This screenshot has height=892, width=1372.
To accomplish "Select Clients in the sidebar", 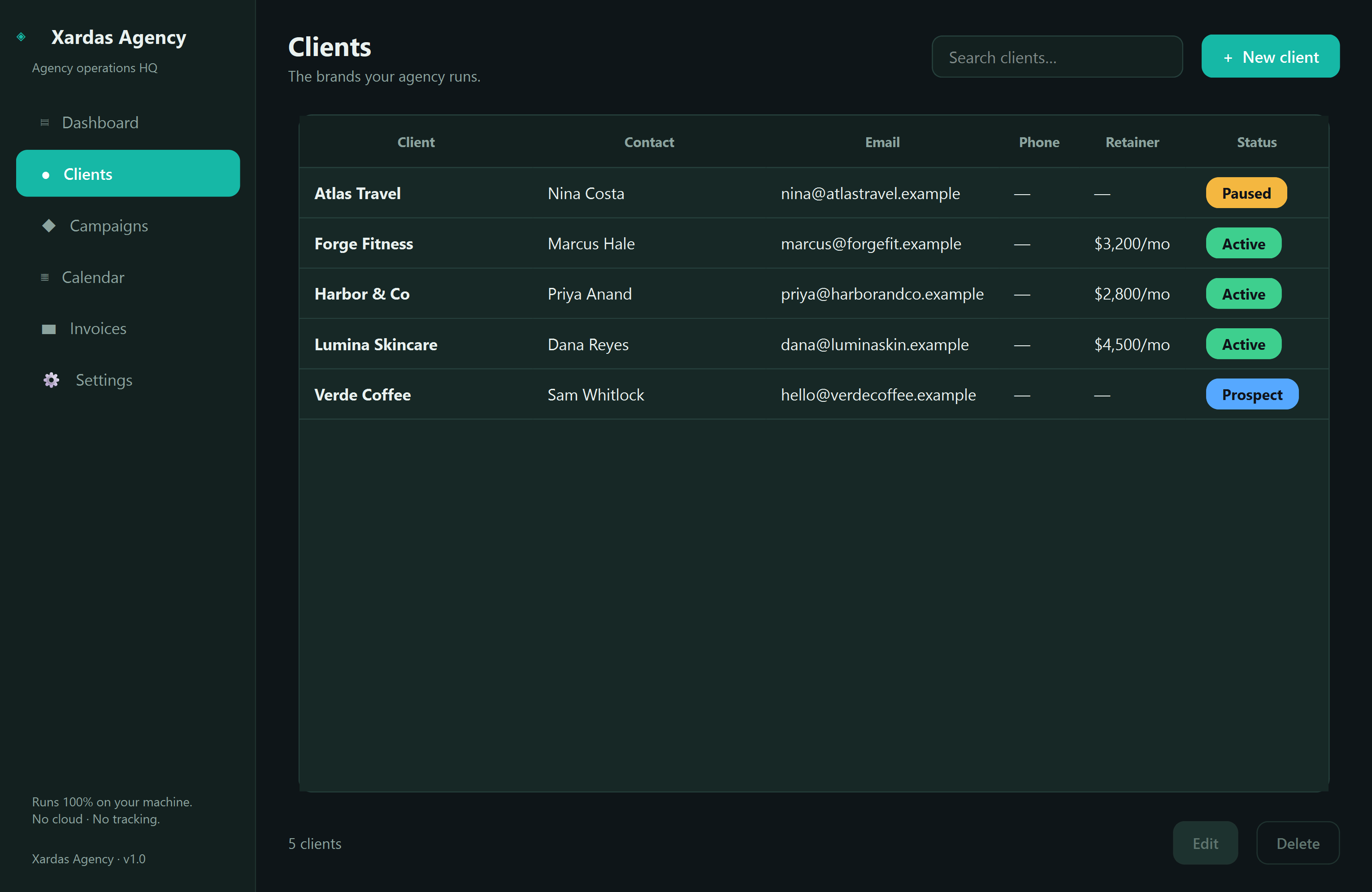I will pyautogui.click(x=128, y=174).
